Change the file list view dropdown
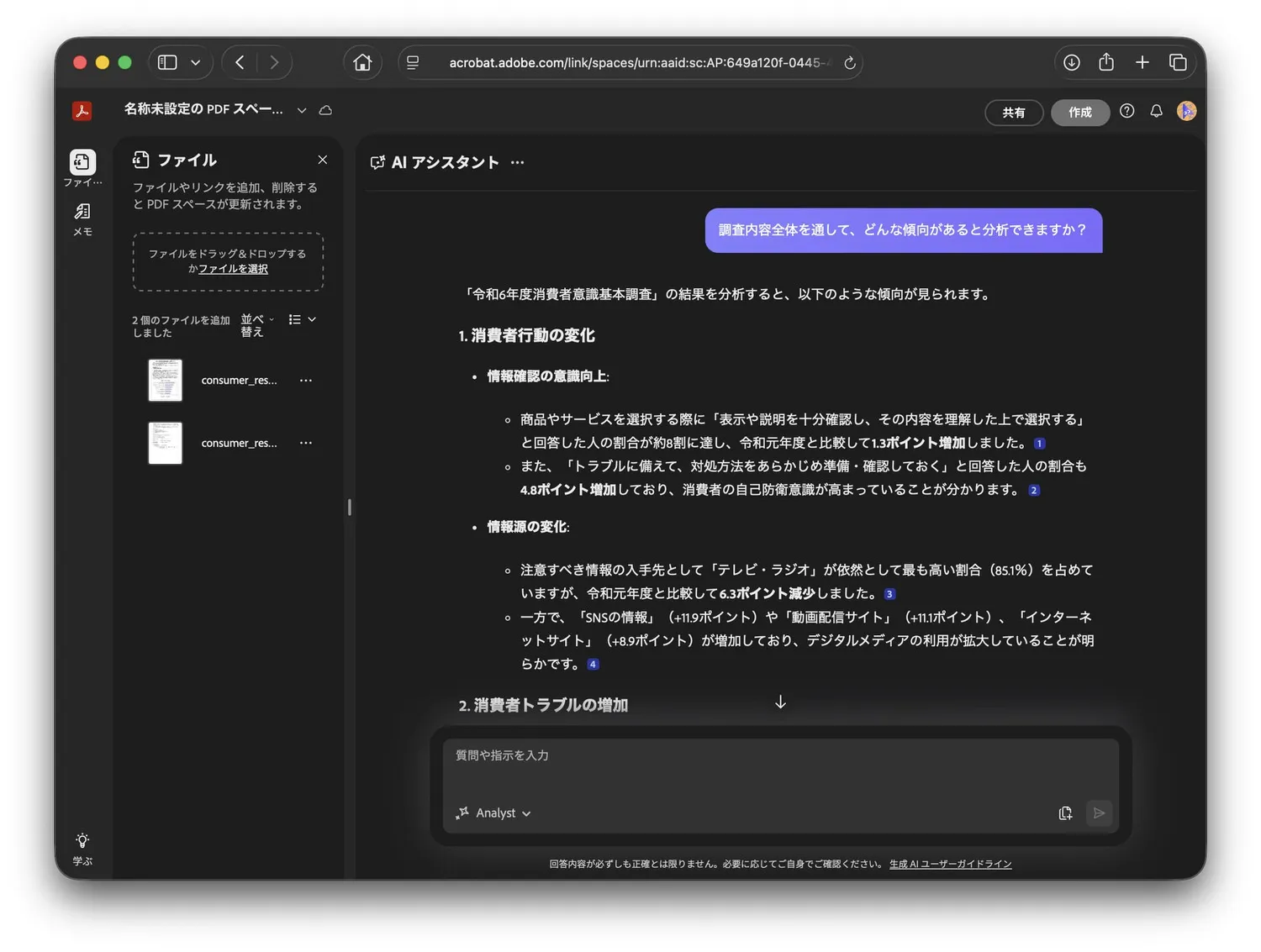The width and height of the screenshot is (1261, 952). (302, 319)
